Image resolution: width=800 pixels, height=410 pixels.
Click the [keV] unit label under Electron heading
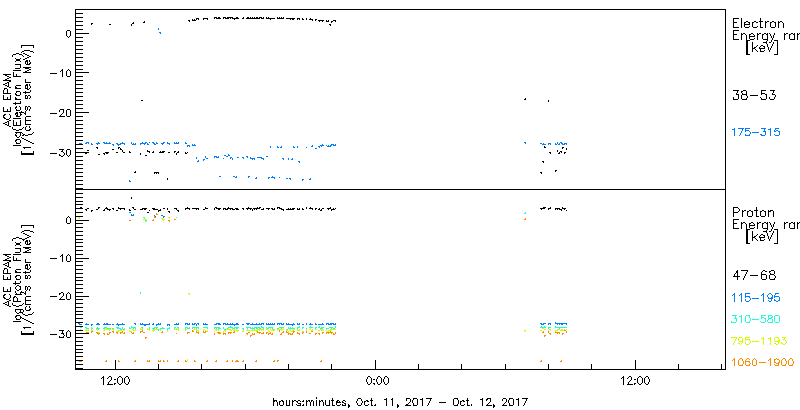[x=762, y=48]
